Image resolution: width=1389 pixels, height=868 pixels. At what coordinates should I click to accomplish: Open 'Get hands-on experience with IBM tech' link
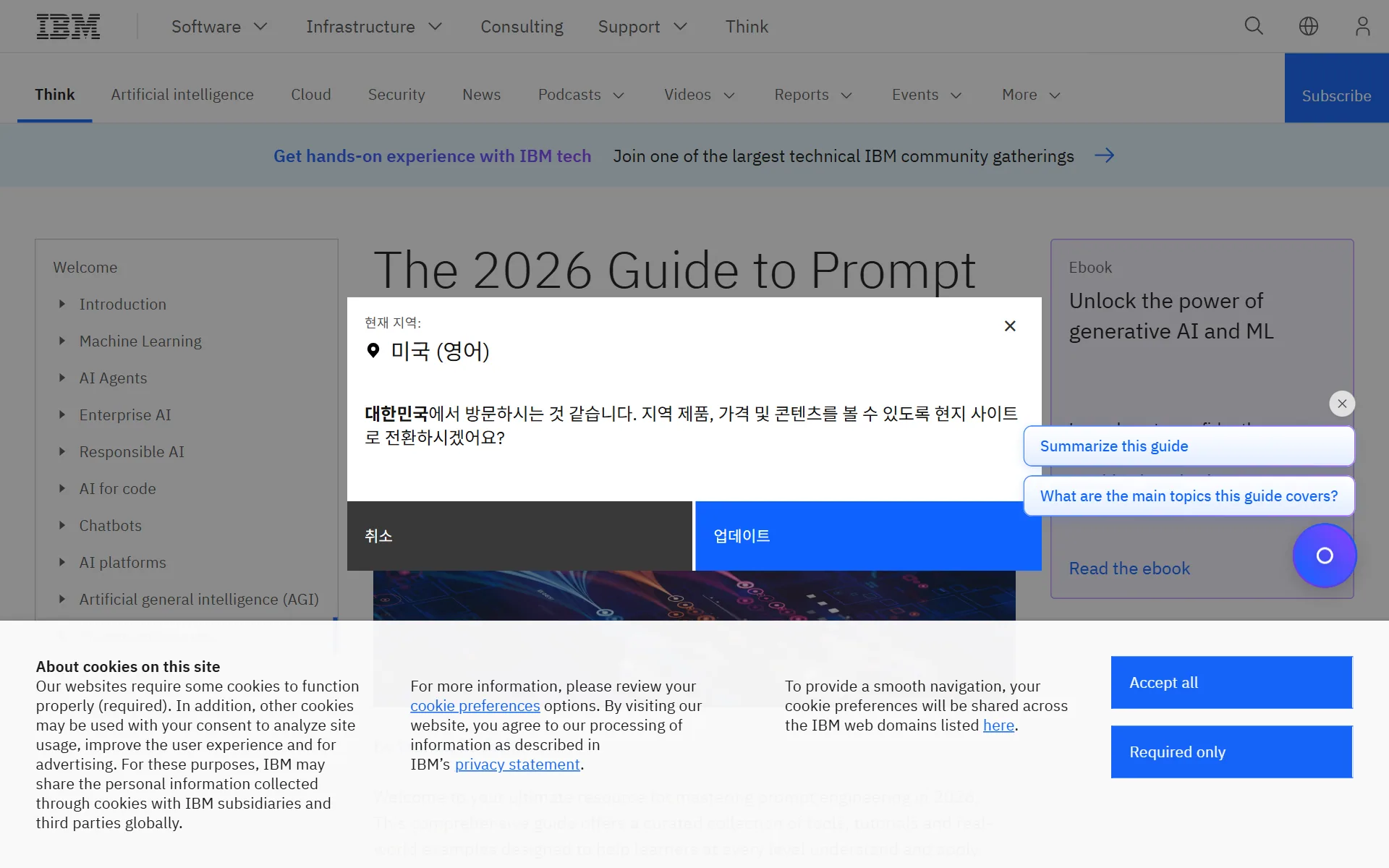click(432, 156)
